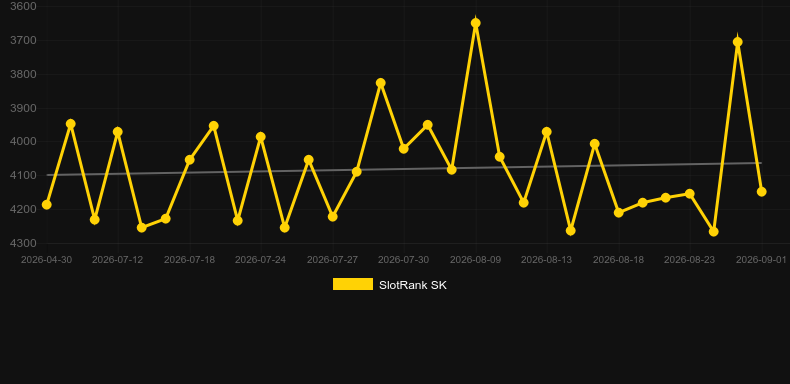This screenshot has width=790, height=384.
Task: Click the 2026-08-18 axis date label
Action: pos(619,260)
